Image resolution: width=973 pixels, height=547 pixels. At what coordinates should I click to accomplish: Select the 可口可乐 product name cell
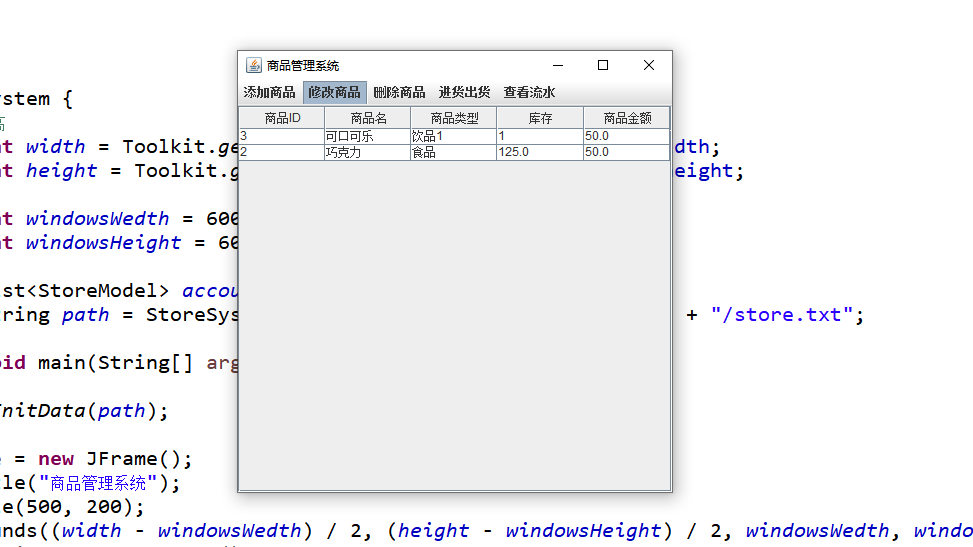[367, 136]
